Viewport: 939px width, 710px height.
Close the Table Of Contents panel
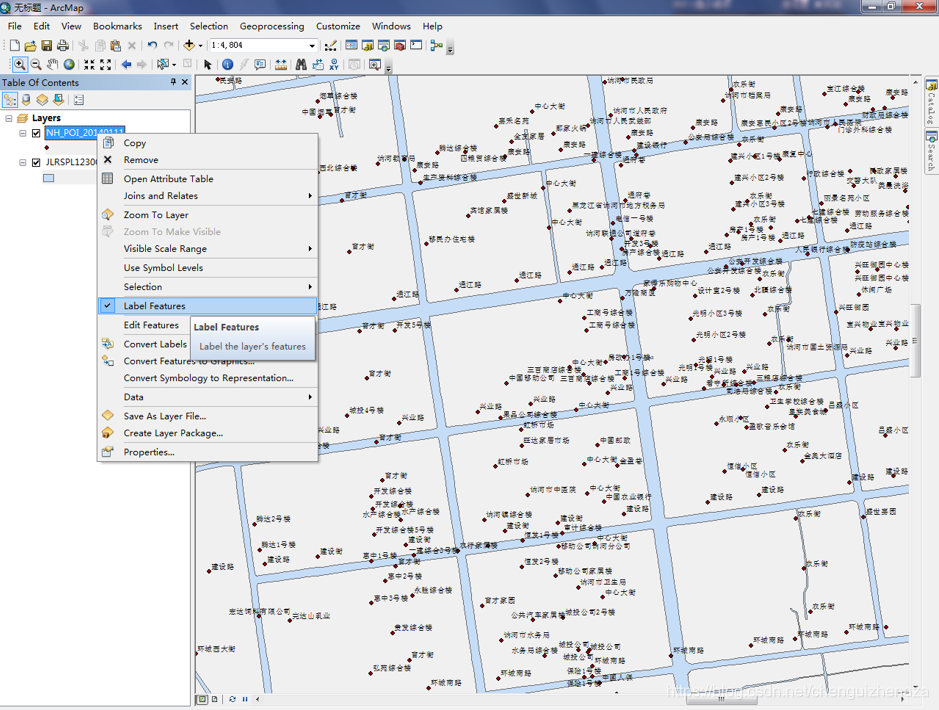pos(184,82)
